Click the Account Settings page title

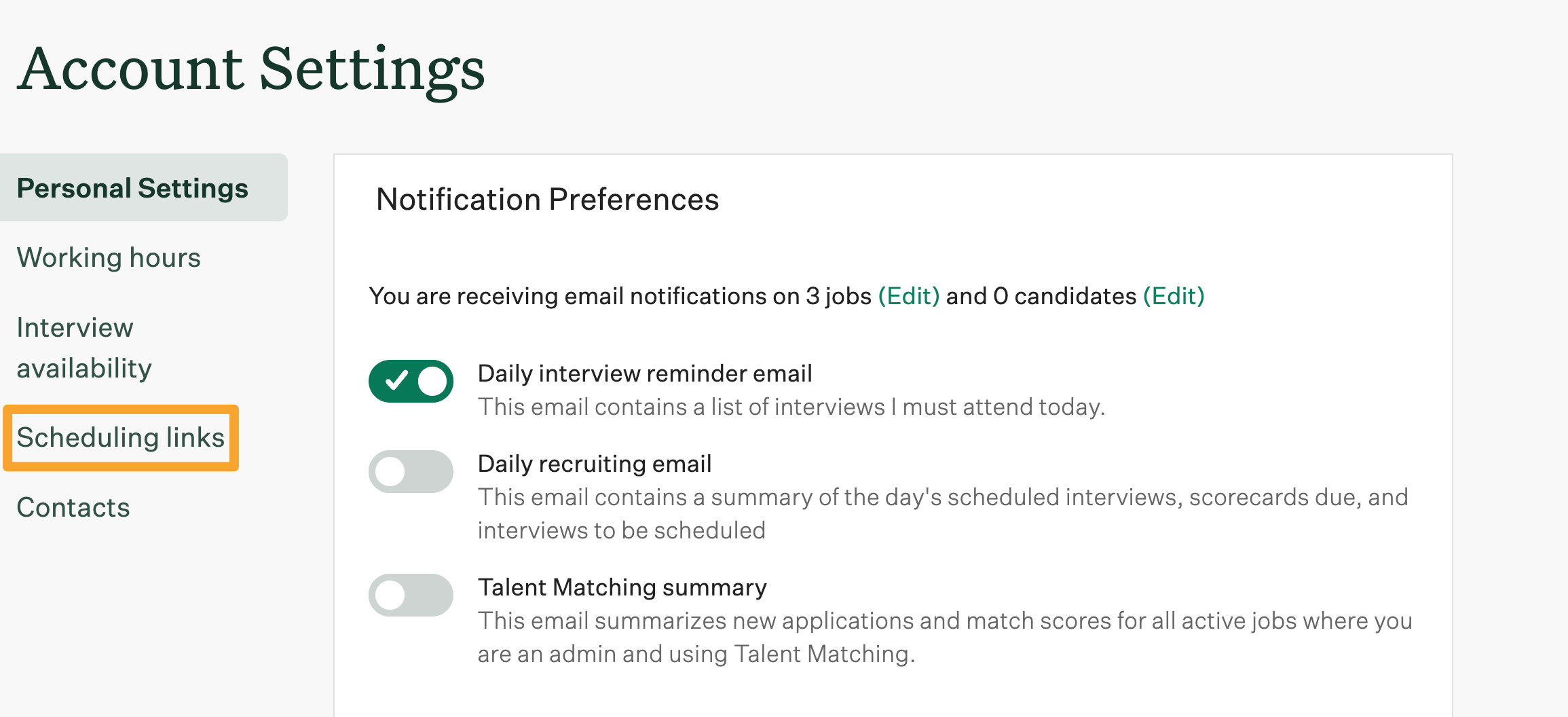tap(251, 69)
